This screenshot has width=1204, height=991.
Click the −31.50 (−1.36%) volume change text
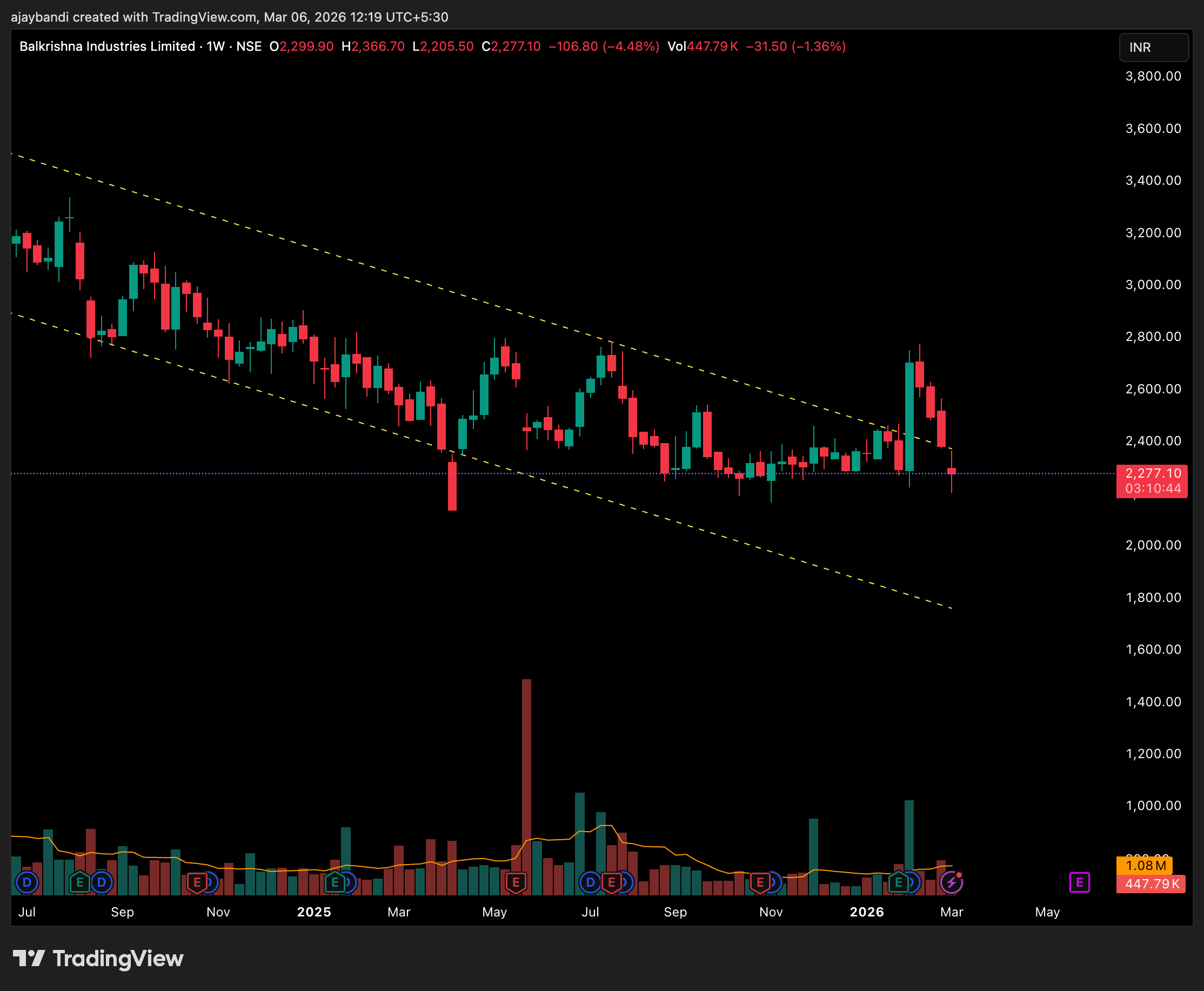pos(796,46)
